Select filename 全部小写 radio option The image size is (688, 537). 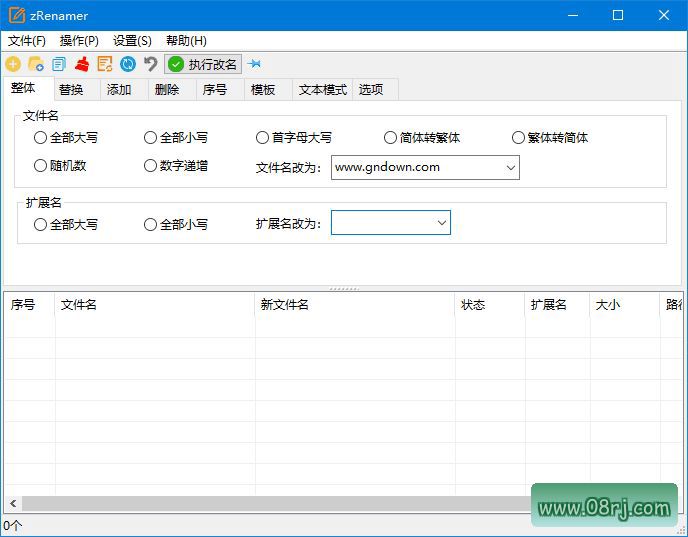176,138
